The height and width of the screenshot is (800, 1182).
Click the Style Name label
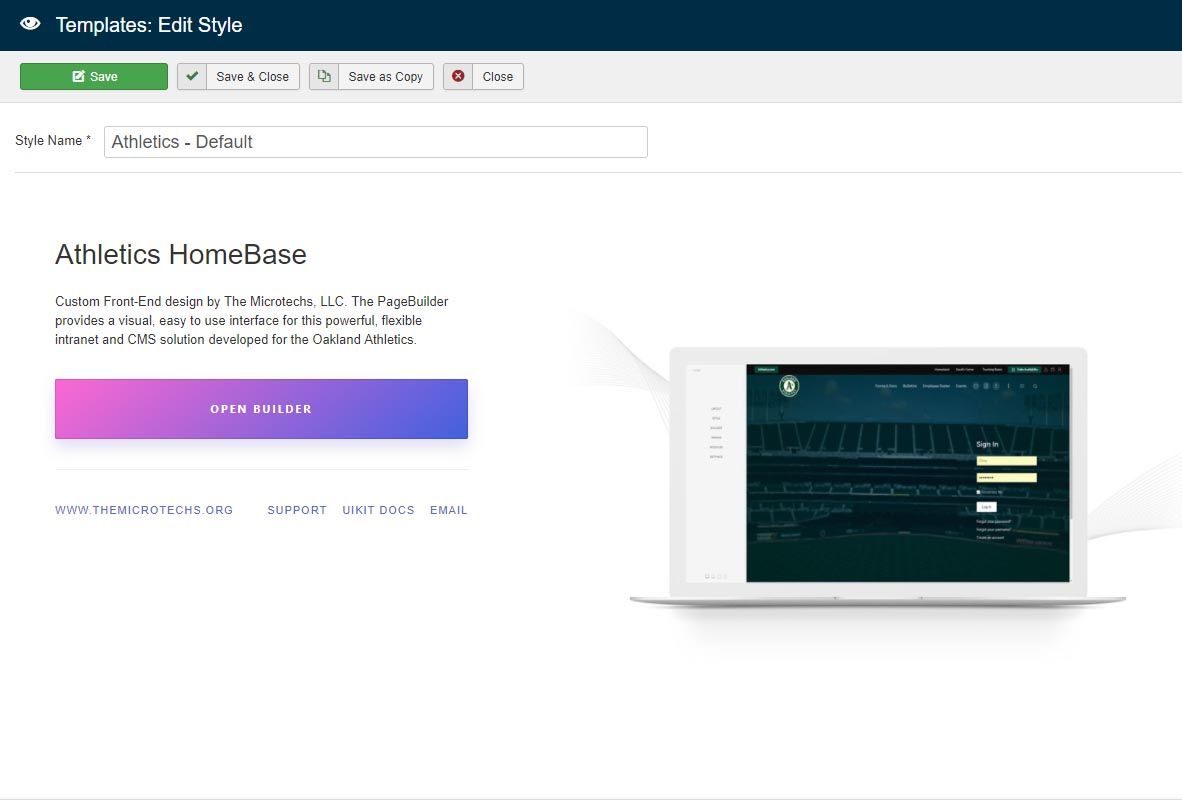[x=53, y=140]
